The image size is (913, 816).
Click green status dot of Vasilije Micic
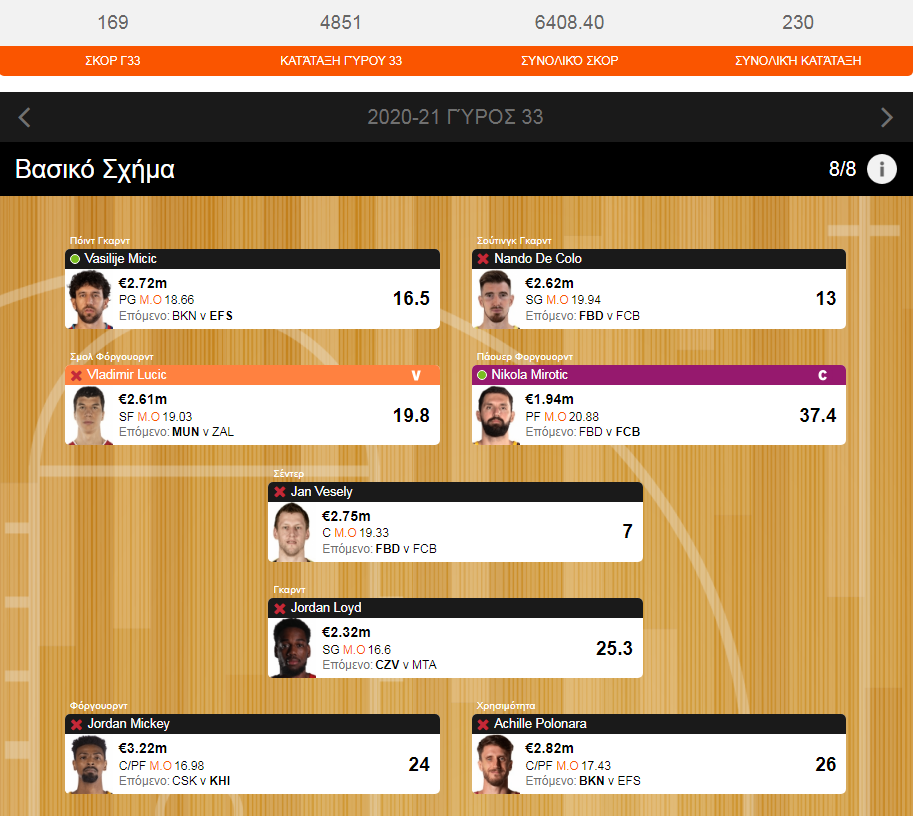pyautogui.click(x=75, y=259)
